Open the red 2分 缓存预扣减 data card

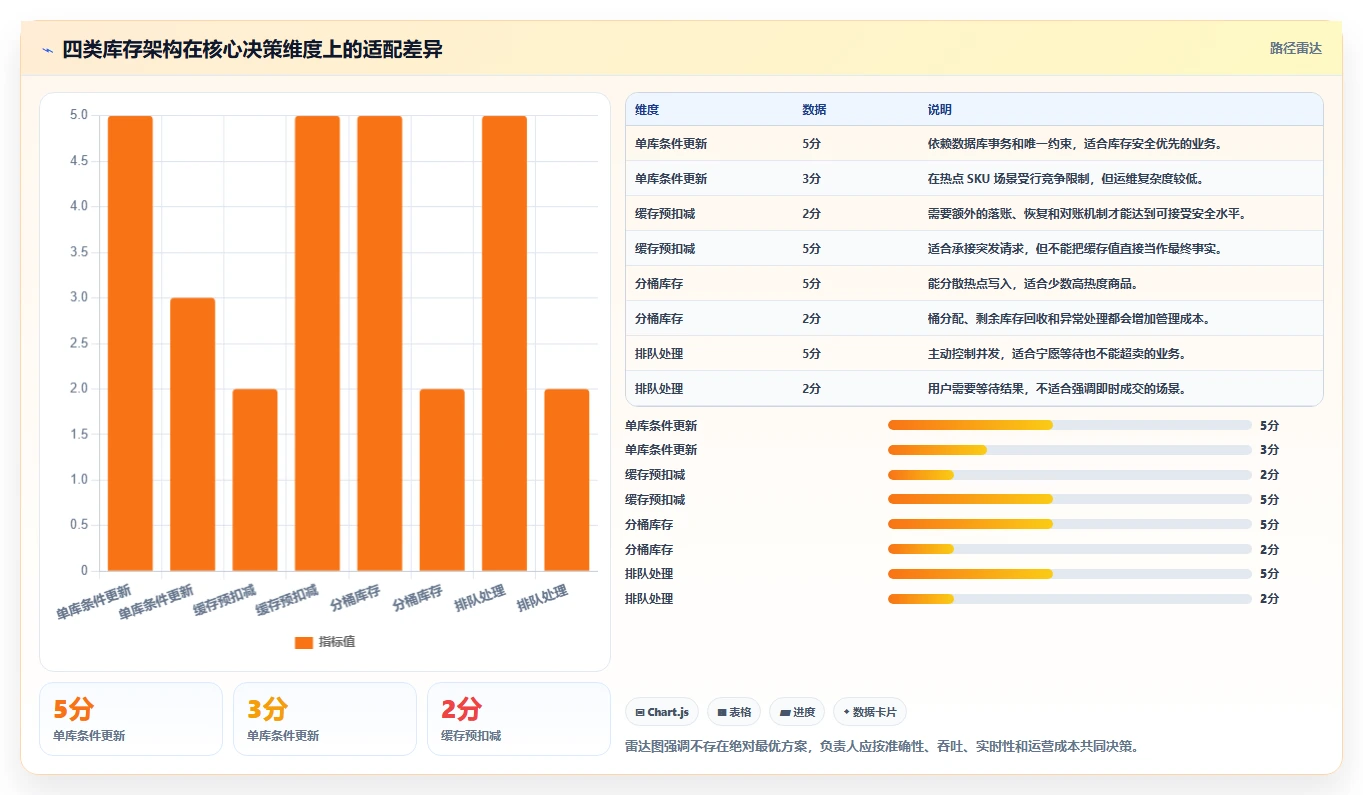519,719
